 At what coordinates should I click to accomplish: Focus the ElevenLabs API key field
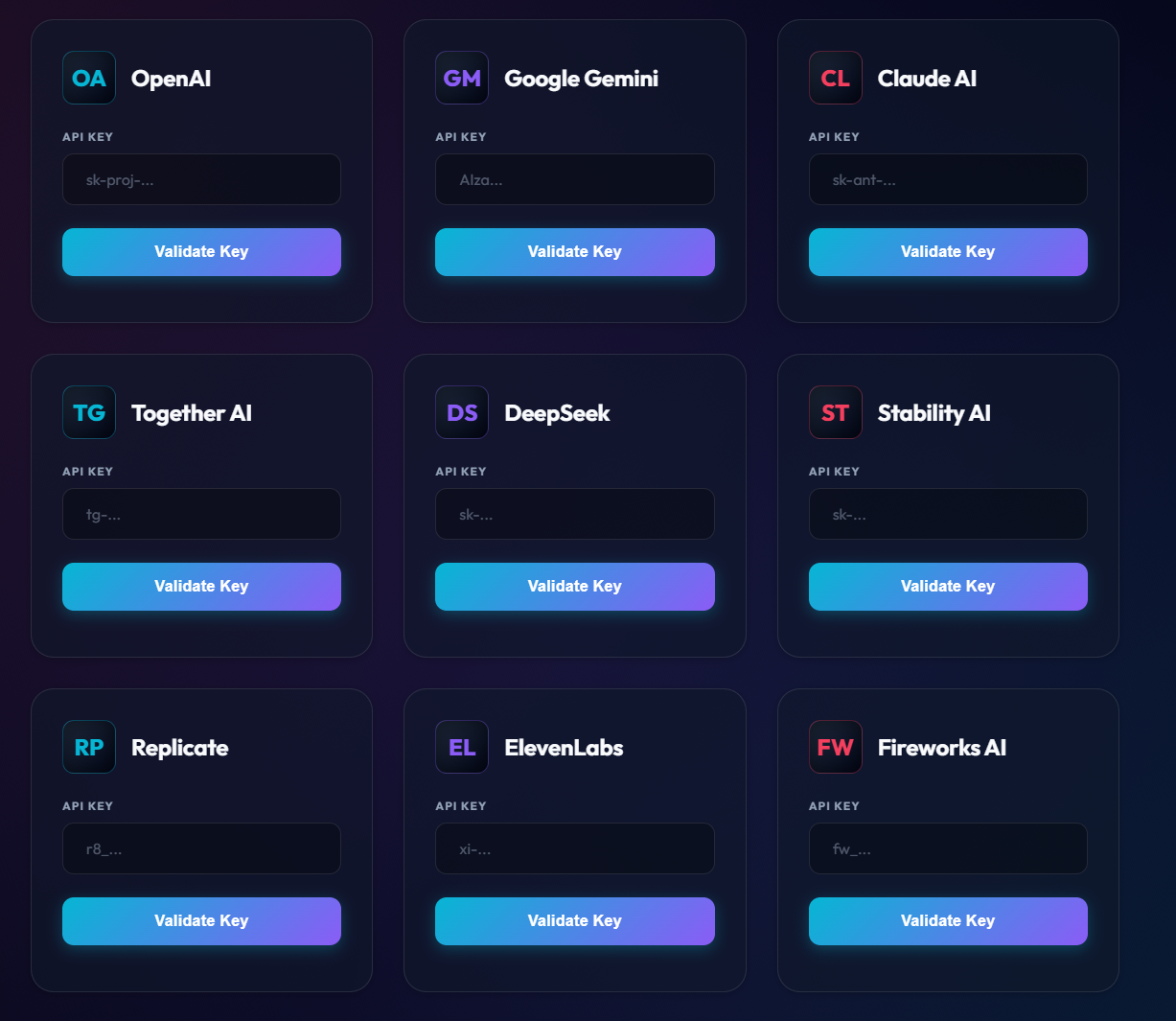point(574,848)
